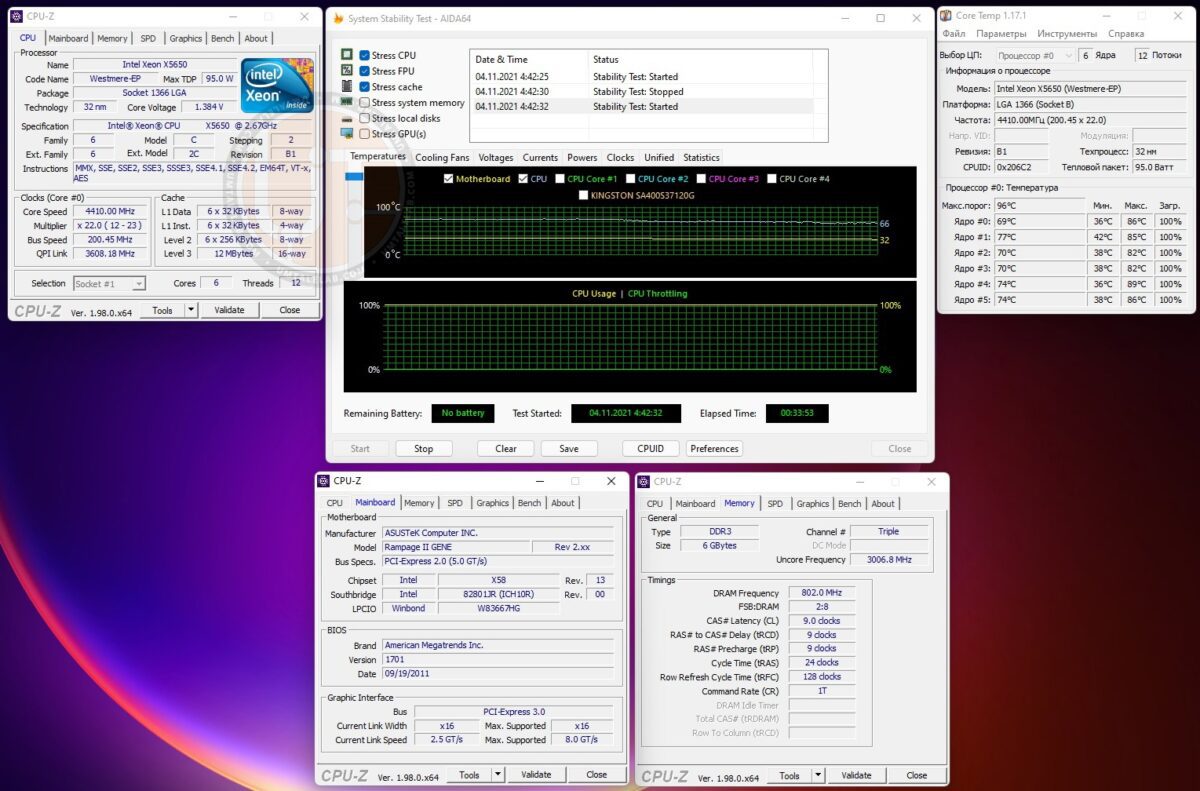Disable the Stress cache option
This screenshot has height=791, width=1200.
tap(364, 87)
